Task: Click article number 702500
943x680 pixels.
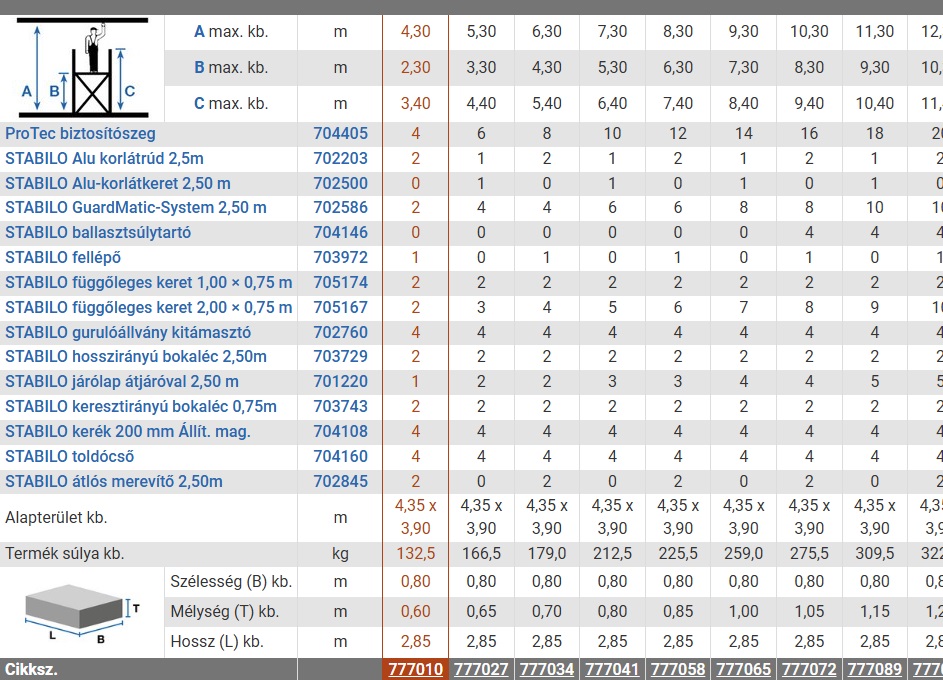Action: pyautogui.click(x=340, y=183)
